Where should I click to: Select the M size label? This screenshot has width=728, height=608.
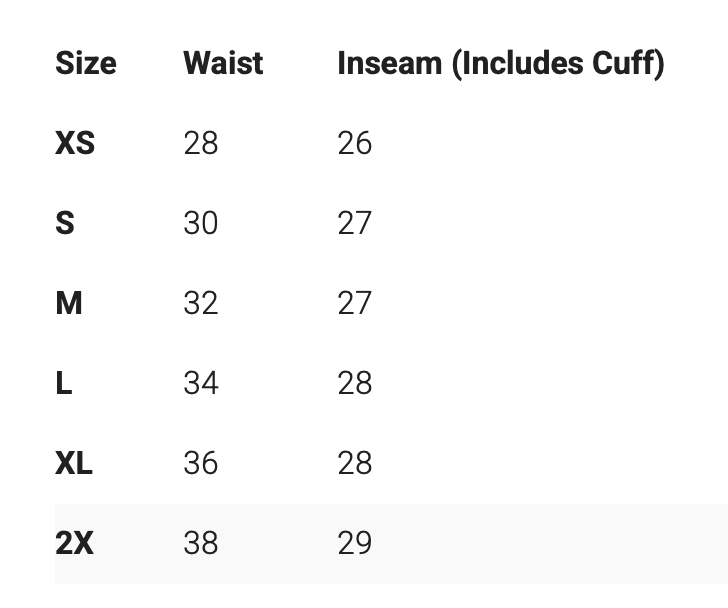[69, 303]
